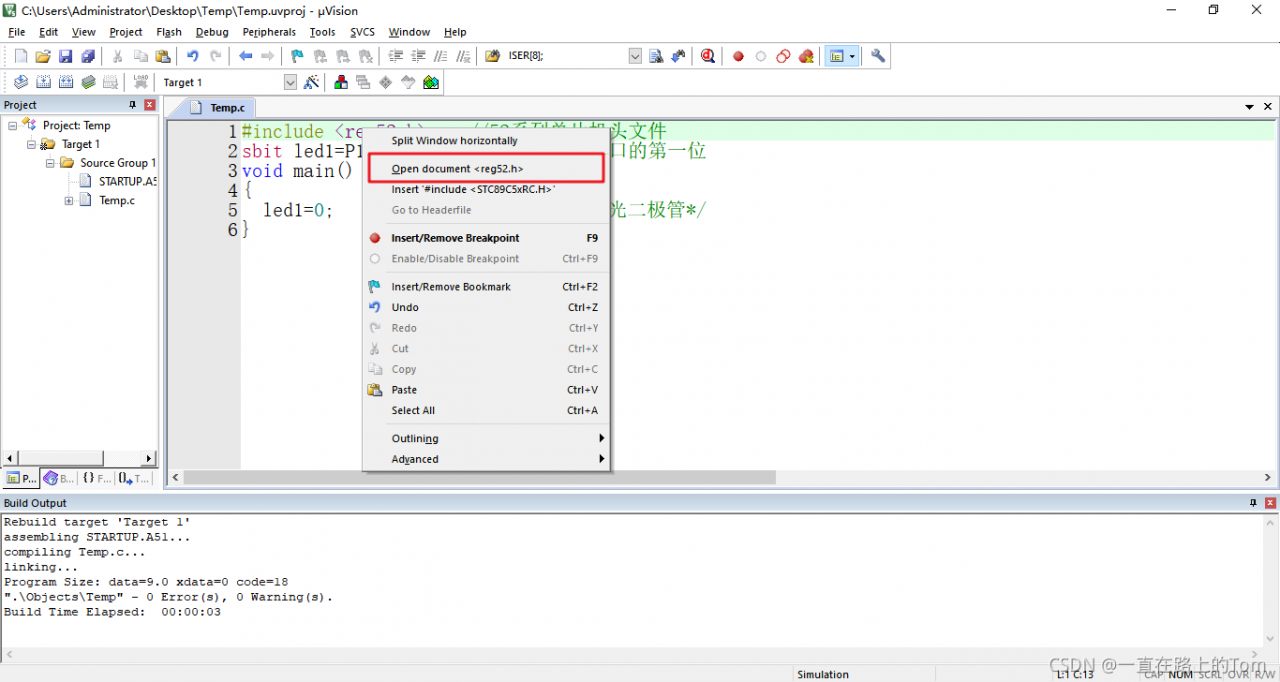Image resolution: width=1280 pixels, height=682 pixels.
Task: Pin the Project panel with pushpin
Action: click(x=132, y=105)
